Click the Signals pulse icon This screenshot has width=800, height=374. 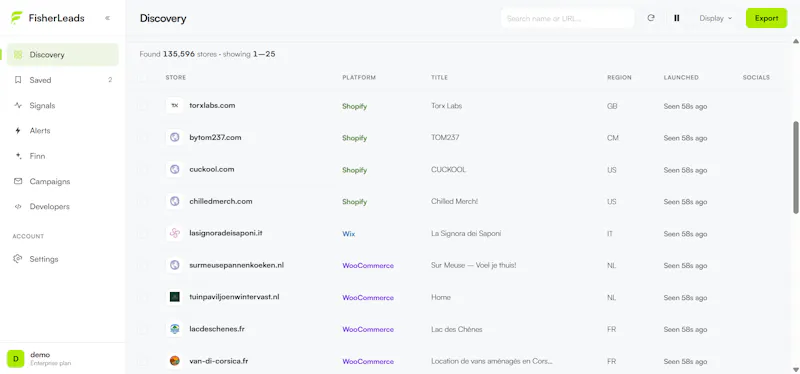click(18, 106)
